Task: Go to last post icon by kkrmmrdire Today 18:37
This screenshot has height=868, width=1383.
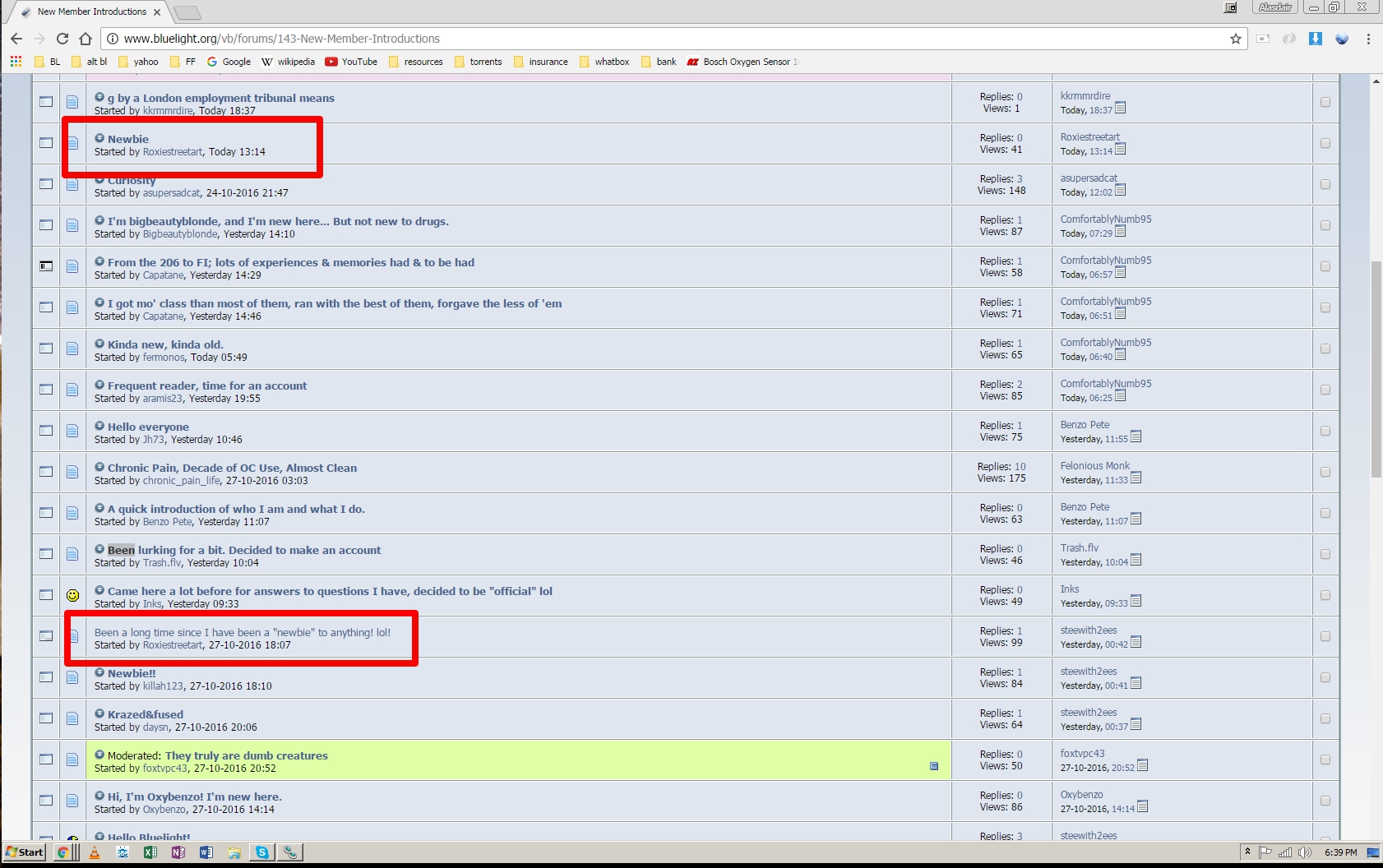Action: point(1120,108)
